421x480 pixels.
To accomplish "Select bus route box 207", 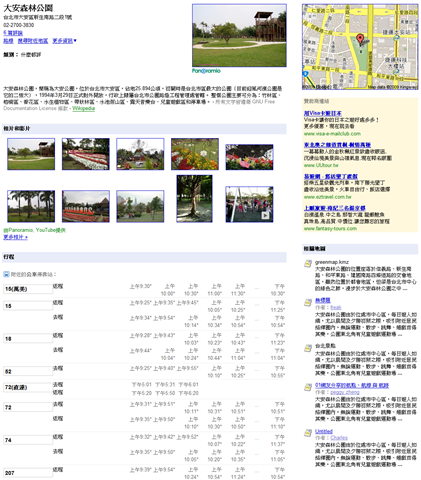I will click(28, 473).
